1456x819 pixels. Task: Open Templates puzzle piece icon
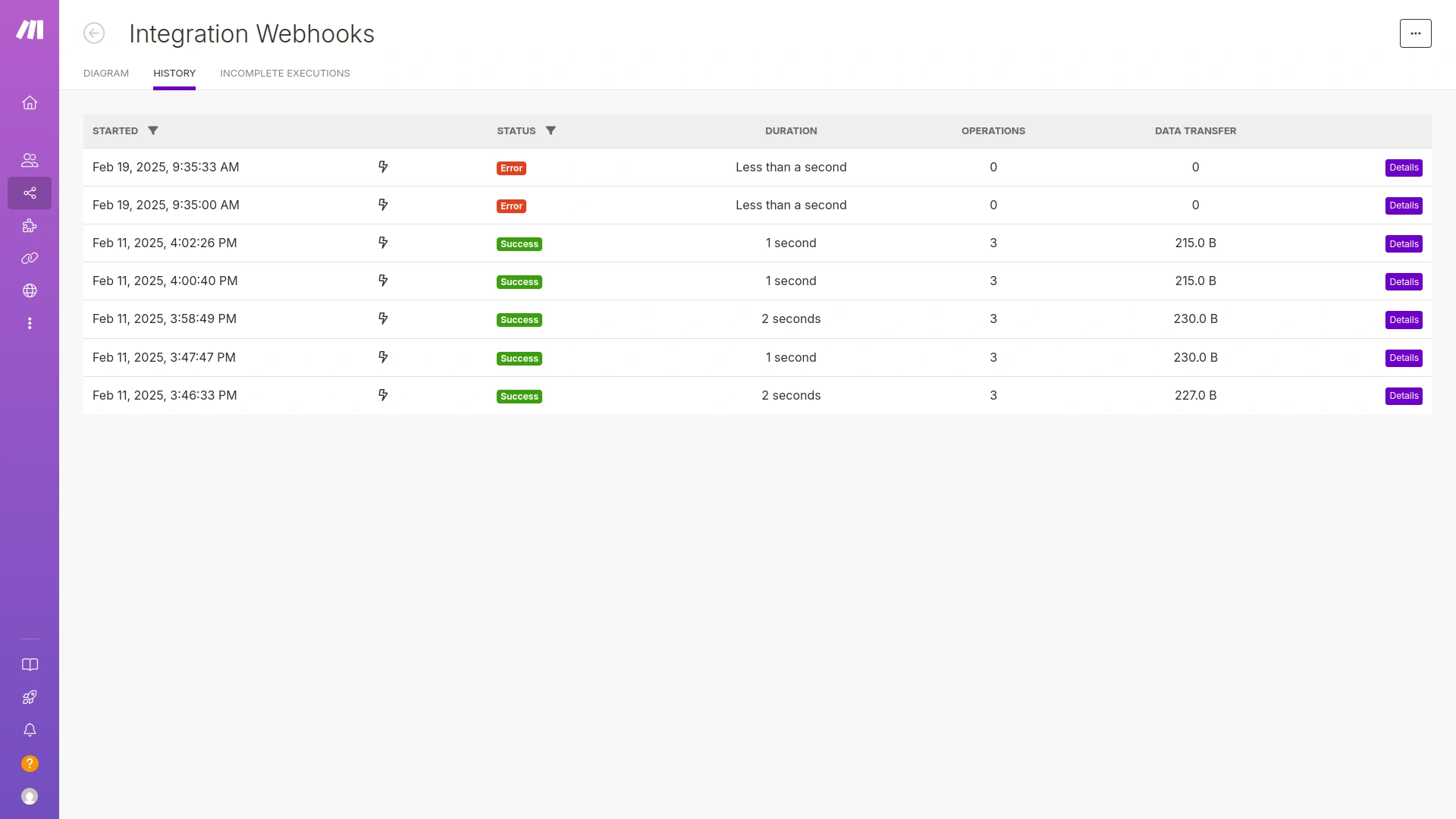(30, 226)
